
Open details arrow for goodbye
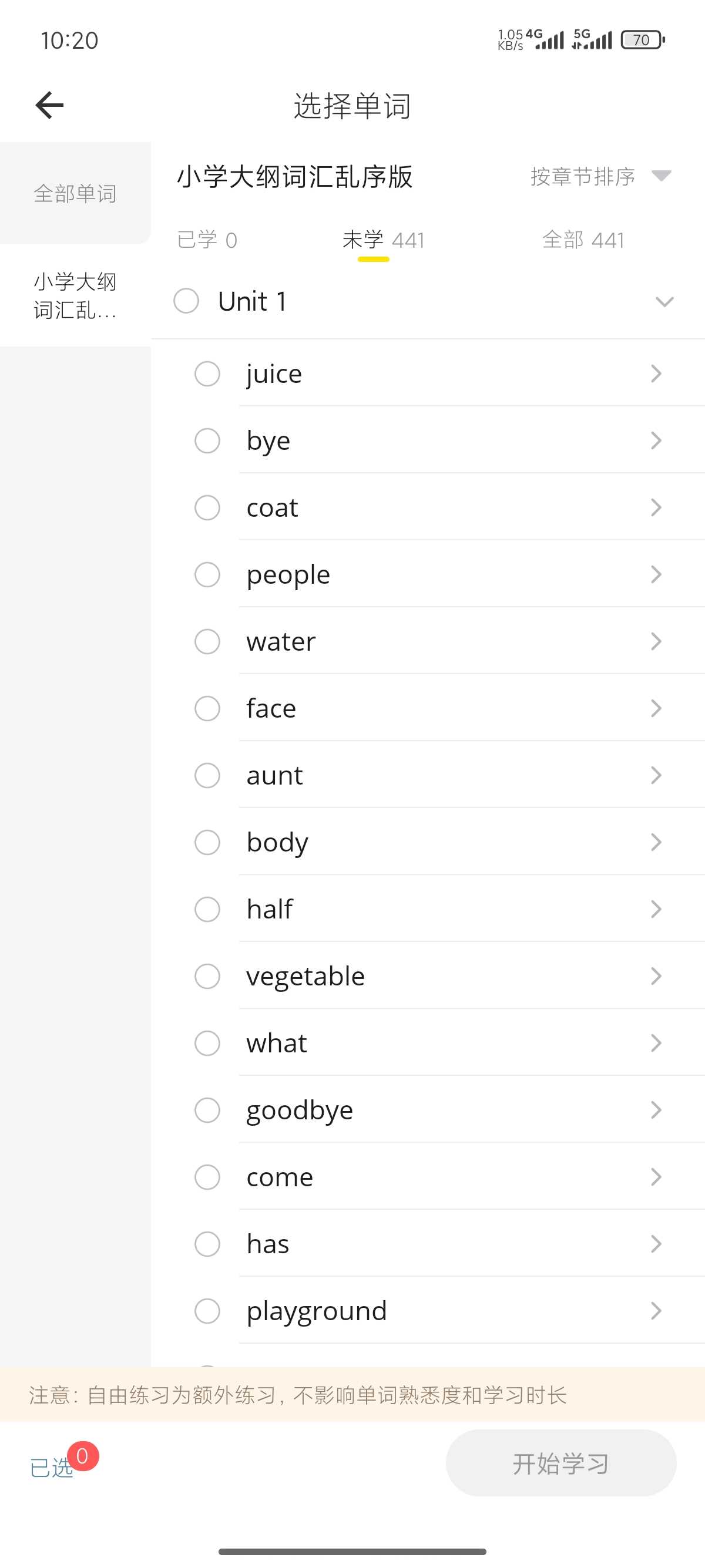click(x=656, y=1111)
